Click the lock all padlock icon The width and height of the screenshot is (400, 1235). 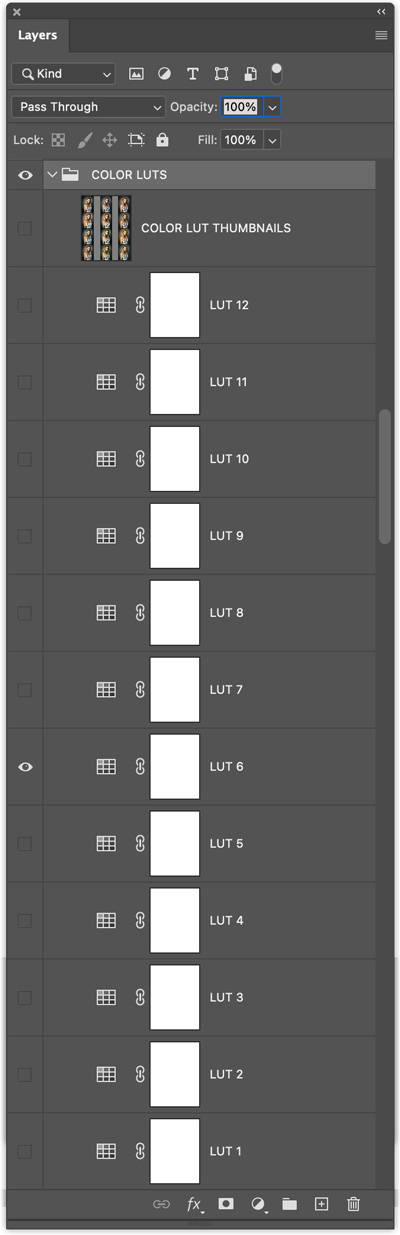tap(163, 140)
